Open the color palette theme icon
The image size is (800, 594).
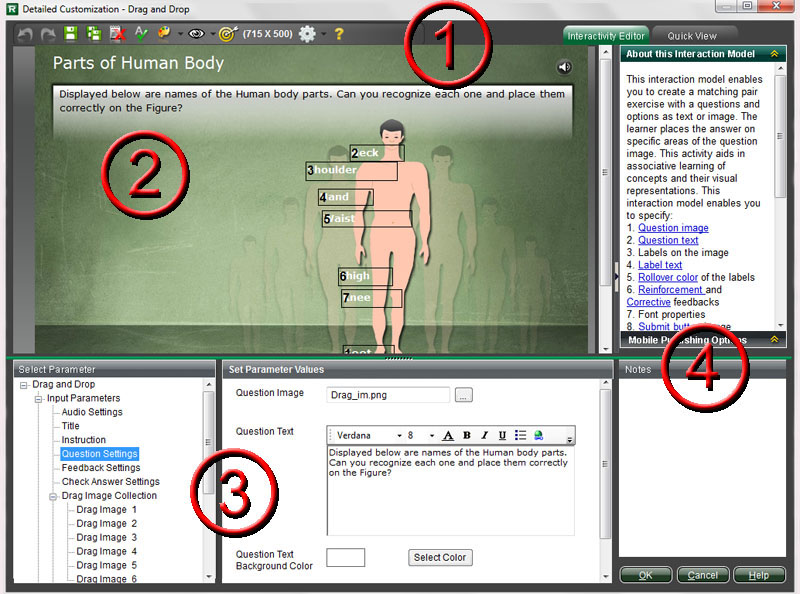[164, 34]
